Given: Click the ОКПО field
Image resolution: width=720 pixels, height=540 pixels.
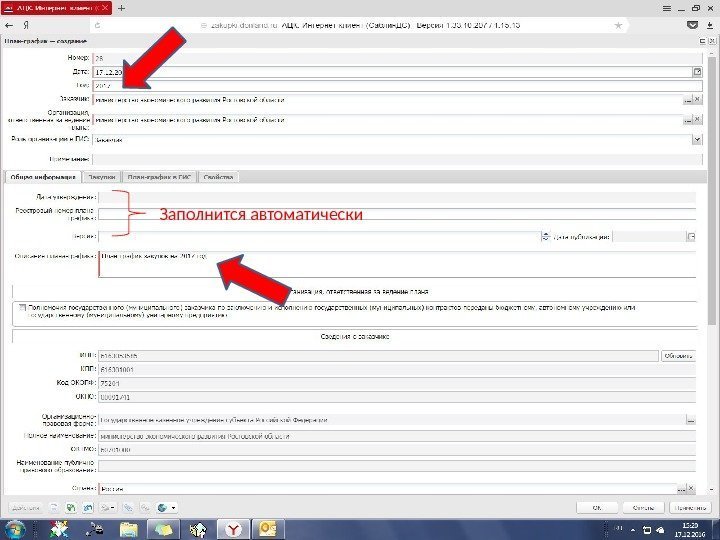Looking at the screenshot, I should click(397, 397).
